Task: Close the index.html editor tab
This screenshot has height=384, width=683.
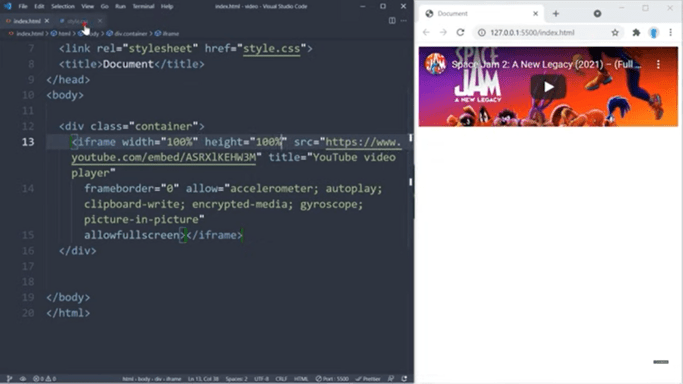Action: [47, 21]
